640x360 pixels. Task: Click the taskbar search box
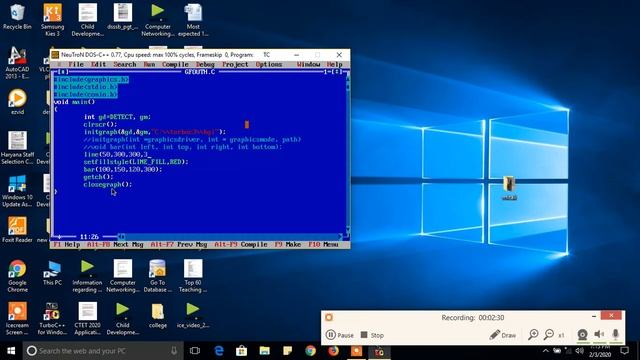(102, 351)
